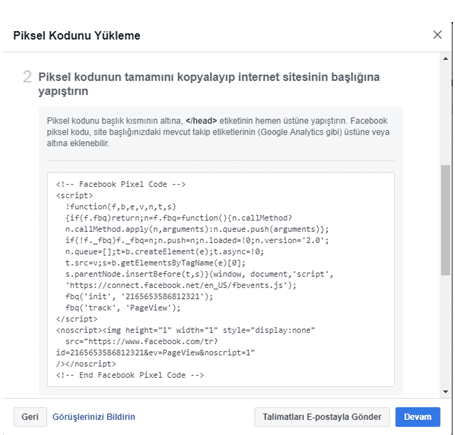Click the Facebook Pixel Code comment line
This screenshot has height=435, width=455.
121,184
